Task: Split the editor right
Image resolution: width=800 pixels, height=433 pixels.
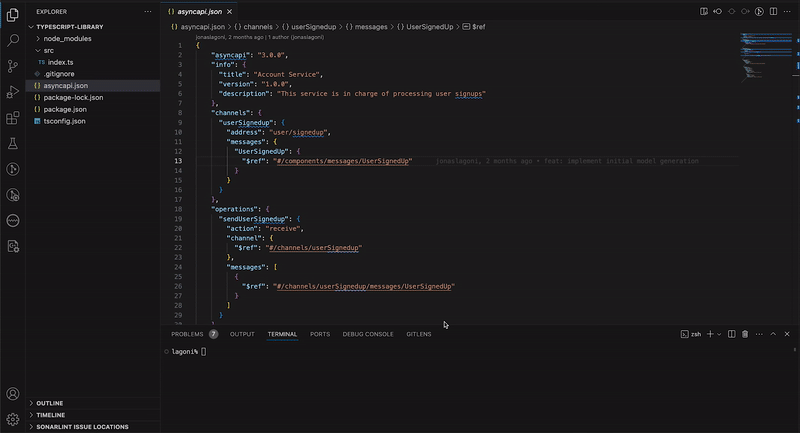Action: pos(773,11)
